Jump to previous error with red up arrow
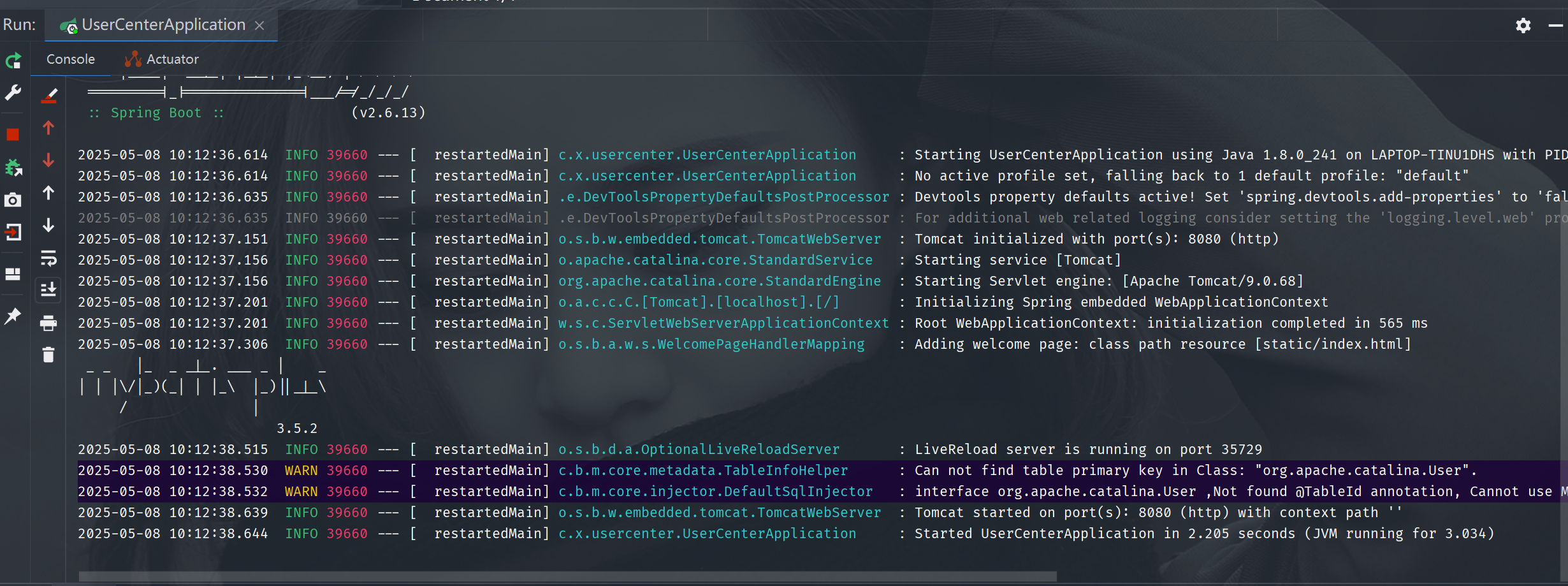 (48, 128)
